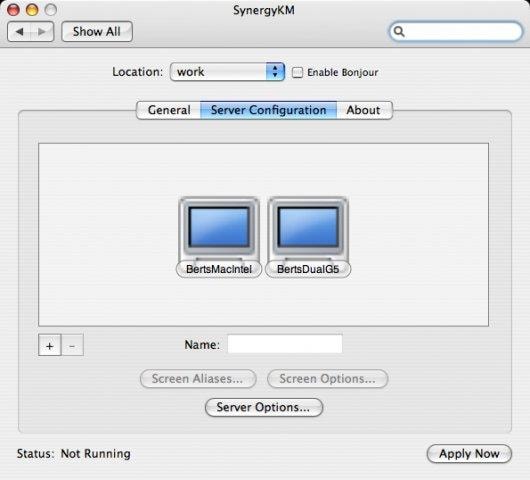Screen dimensions: 530x480
Task: Minimize the window with the yellow button
Action: [x=32, y=10]
